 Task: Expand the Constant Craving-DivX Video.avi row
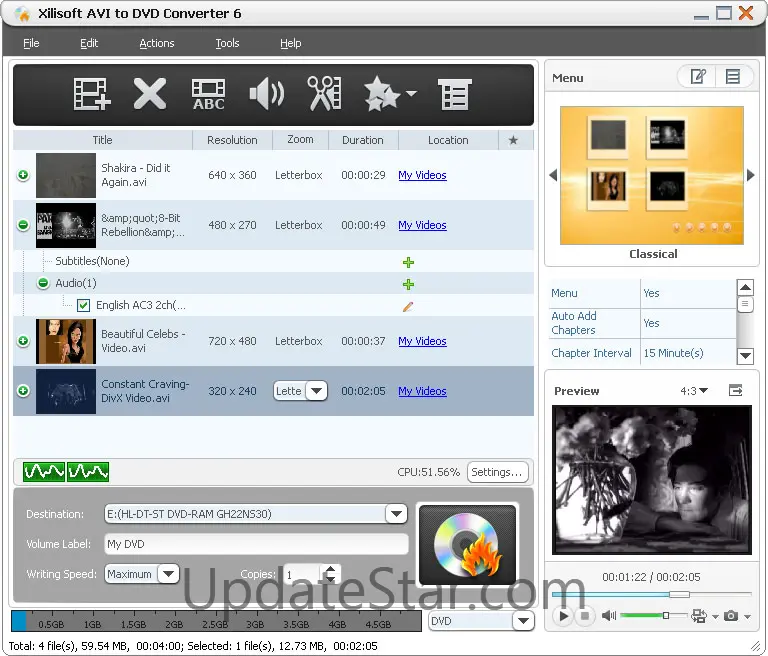[x=23, y=390]
